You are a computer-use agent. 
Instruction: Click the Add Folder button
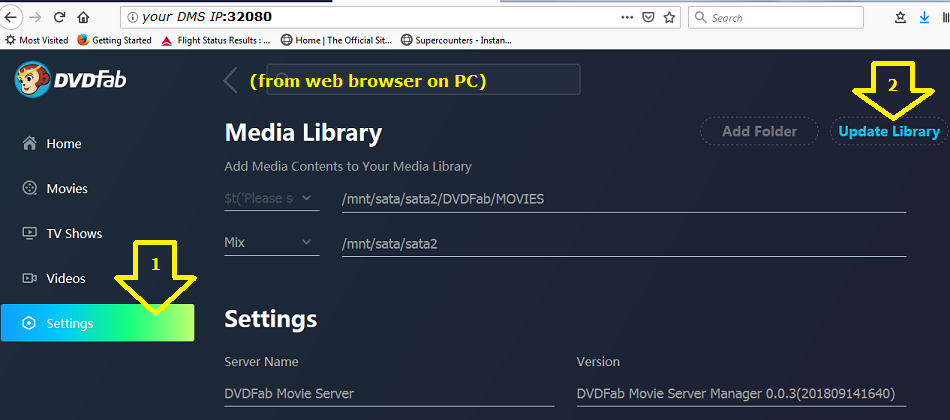click(759, 131)
